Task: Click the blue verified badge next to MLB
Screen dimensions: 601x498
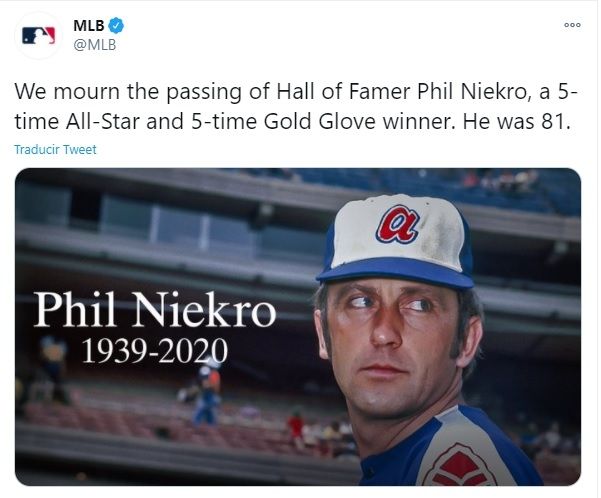Action: point(116,25)
